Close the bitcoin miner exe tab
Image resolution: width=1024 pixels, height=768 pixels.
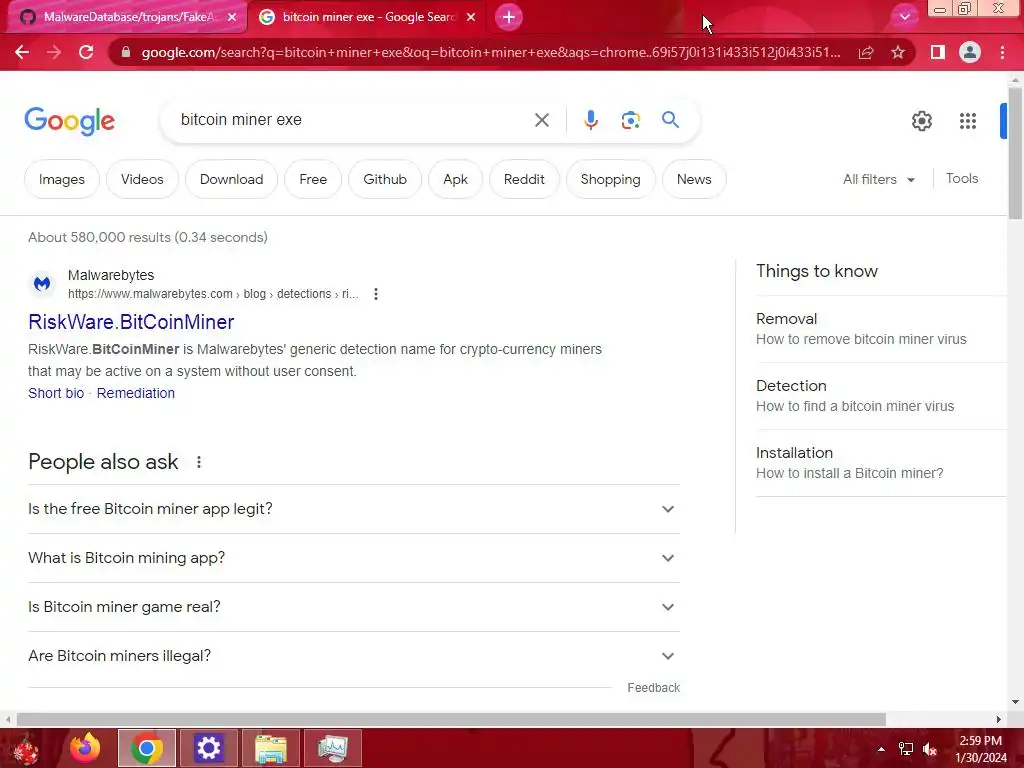pyautogui.click(x=471, y=17)
